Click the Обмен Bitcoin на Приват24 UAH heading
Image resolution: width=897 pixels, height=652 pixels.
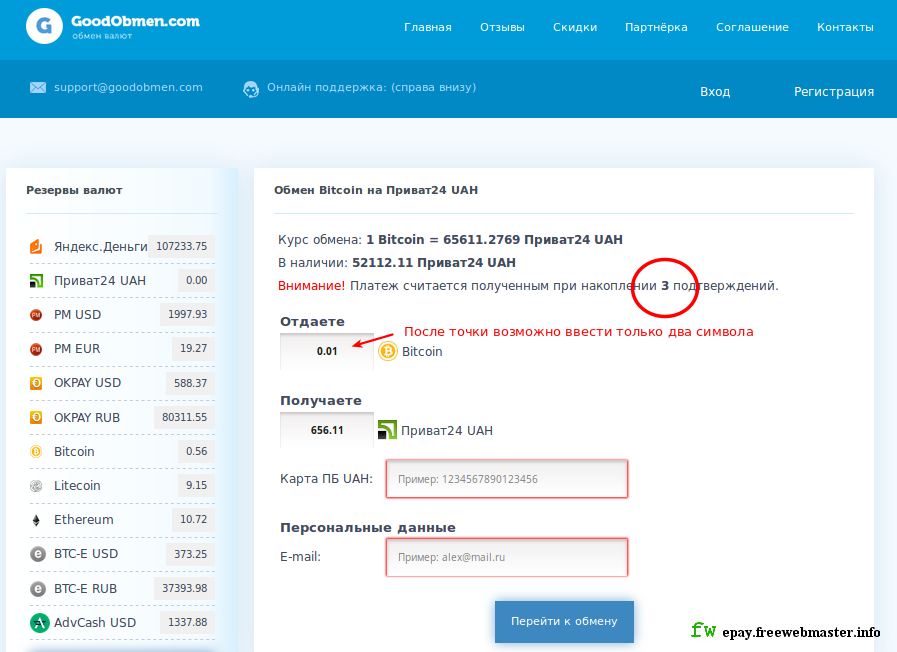tap(376, 190)
